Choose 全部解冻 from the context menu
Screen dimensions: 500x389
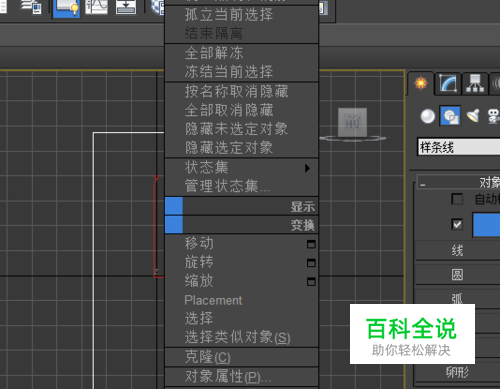pyautogui.click(x=242, y=53)
